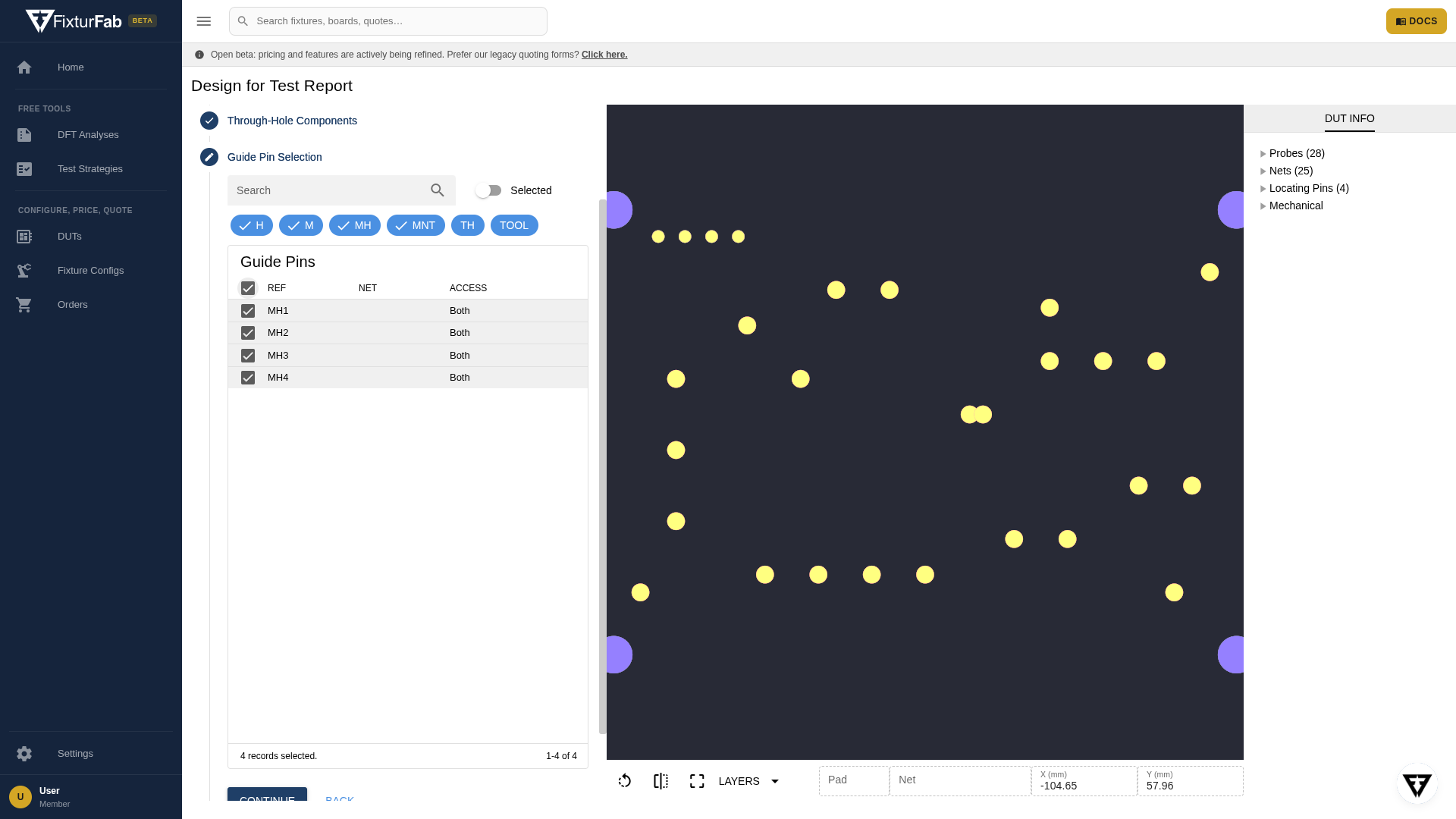1456x819 pixels.
Task: Open the Guide Pin Selection step
Action: [x=275, y=157]
